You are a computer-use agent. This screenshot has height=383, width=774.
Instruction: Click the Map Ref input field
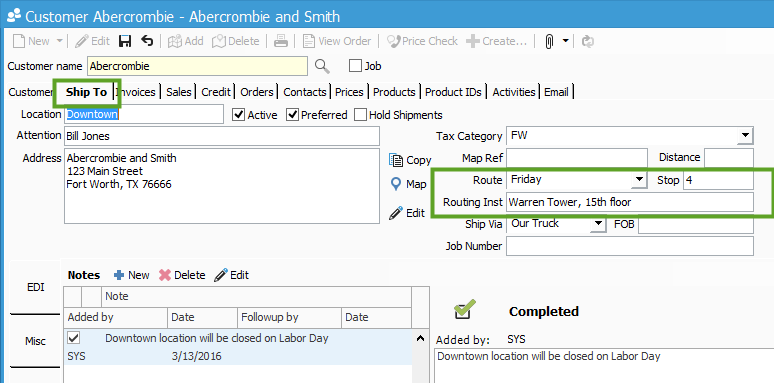click(x=577, y=158)
